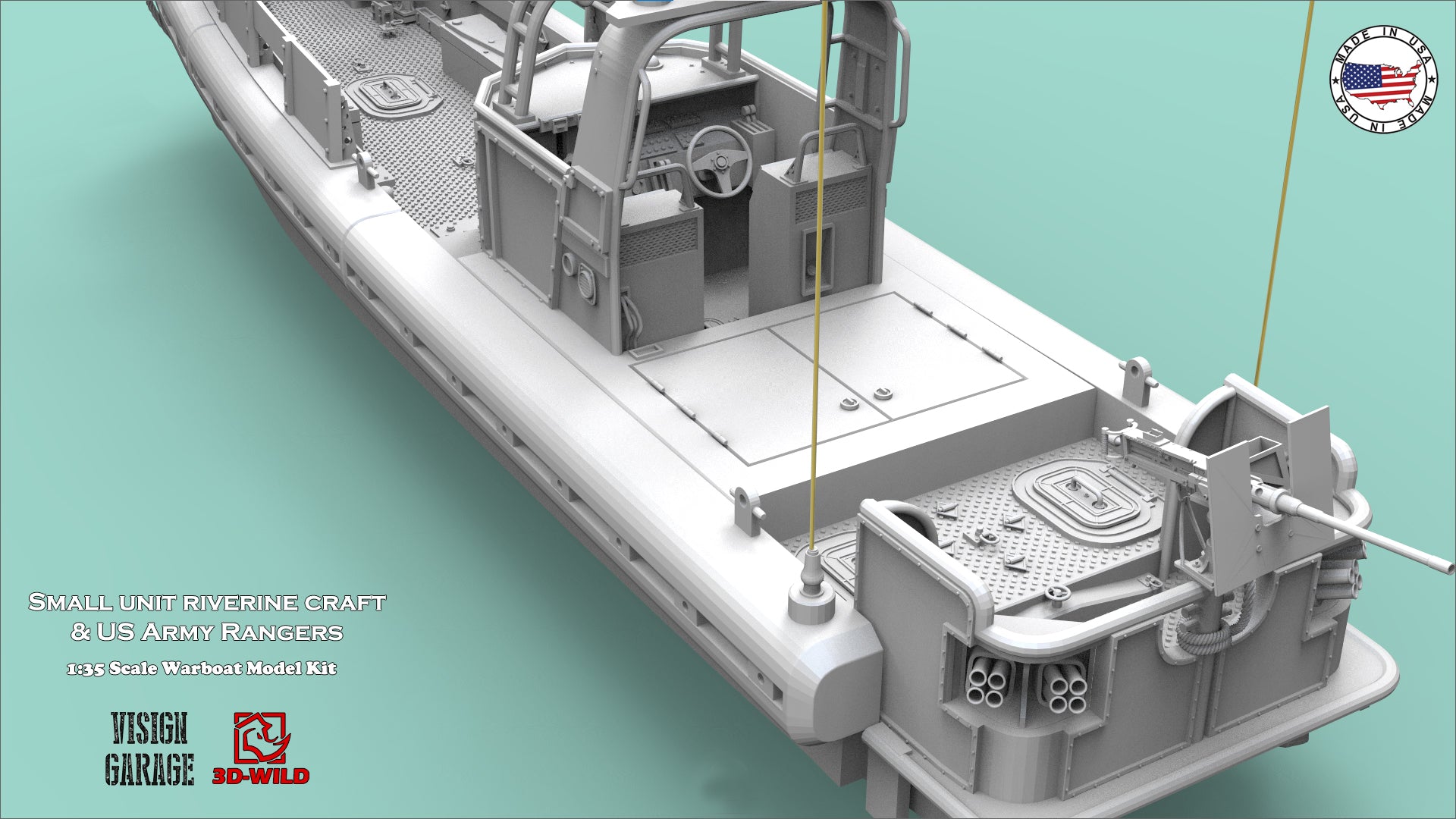Screen dimensions: 1456x819
Task: Click the red 3D-Wild logo icon
Action: coord(262,737)
